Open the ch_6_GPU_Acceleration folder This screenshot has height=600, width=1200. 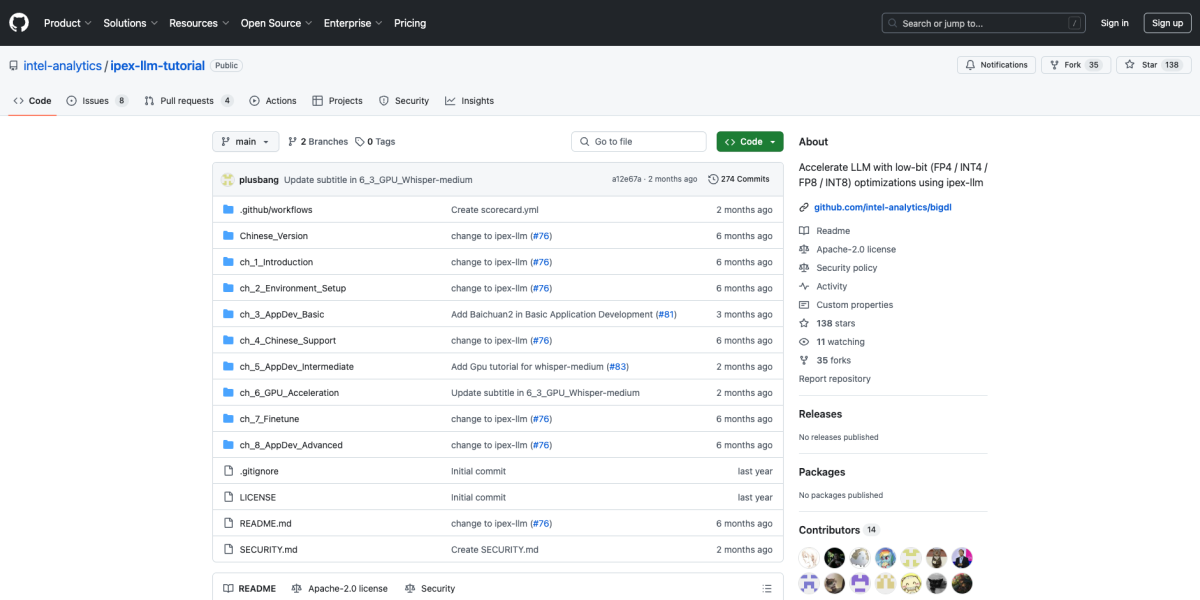pos(289,393)
